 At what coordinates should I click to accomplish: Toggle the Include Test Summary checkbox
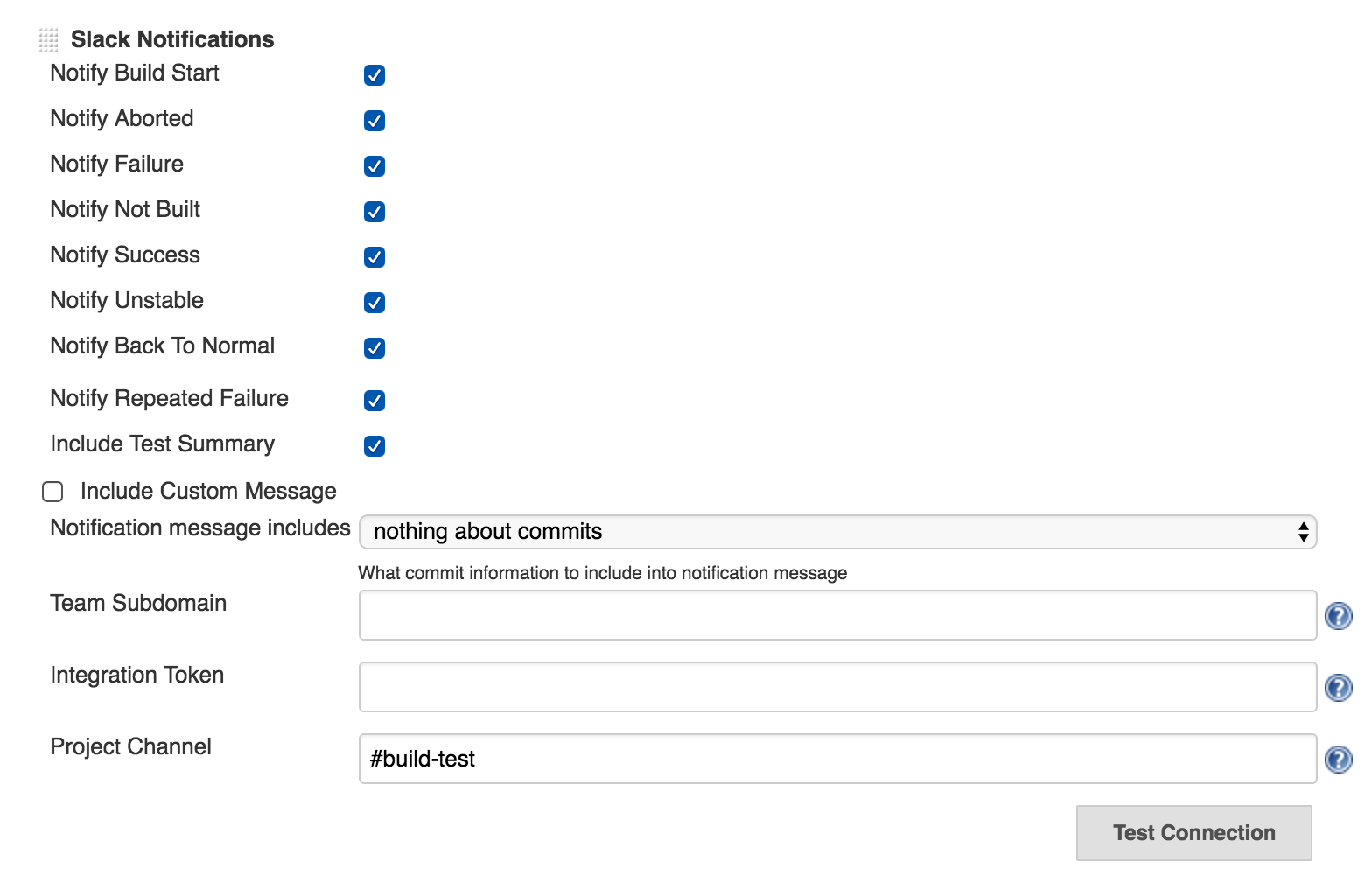374,446
